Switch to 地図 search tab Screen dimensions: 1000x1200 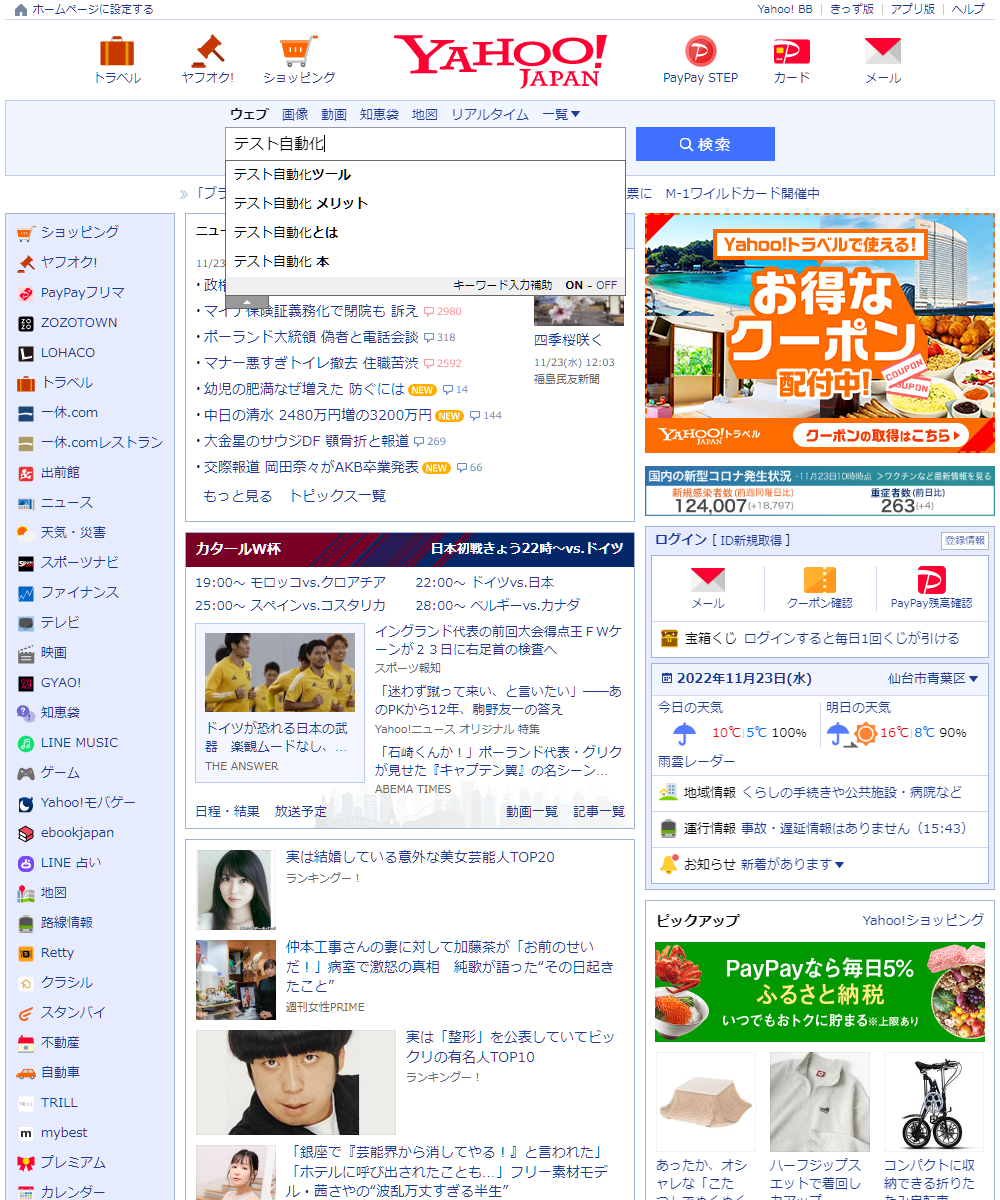(425, 114)
